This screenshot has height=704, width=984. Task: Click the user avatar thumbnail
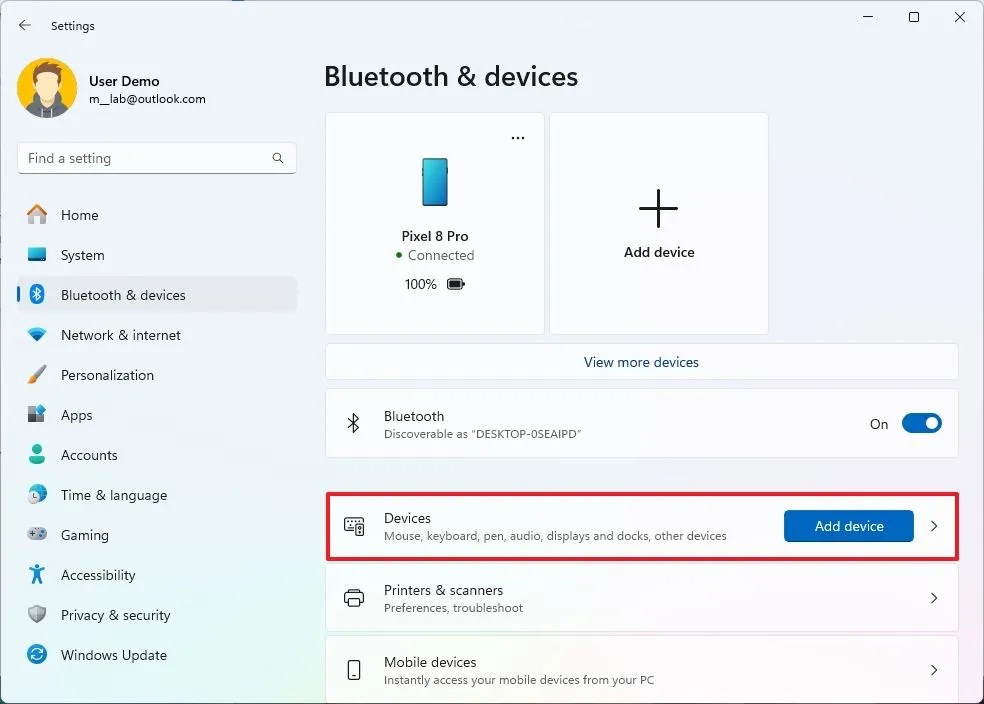(47, 88)
